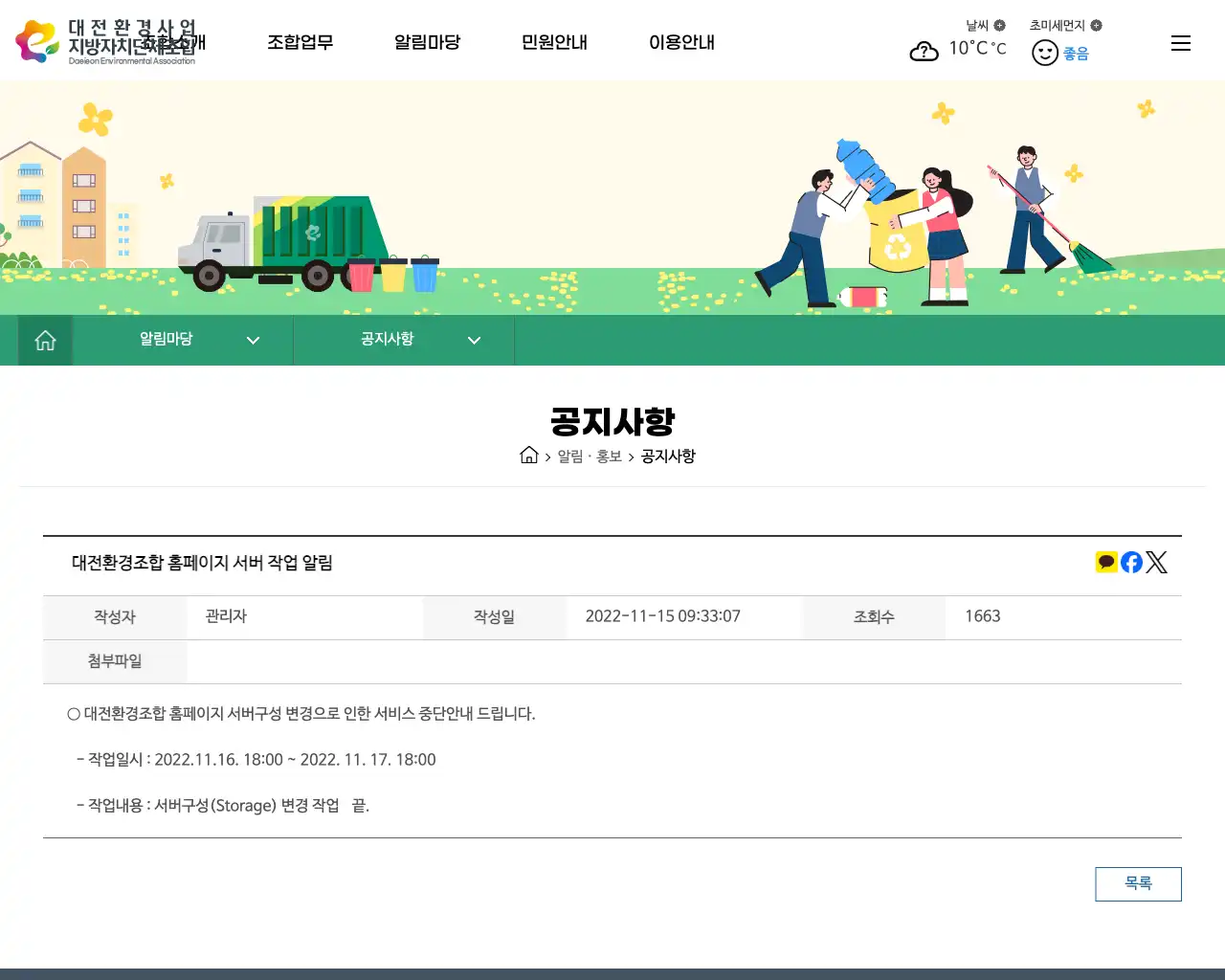Screen dimensions: 1225x980
Task: Open the 알림·홍보 breadcrumb link
Action: 586,457
